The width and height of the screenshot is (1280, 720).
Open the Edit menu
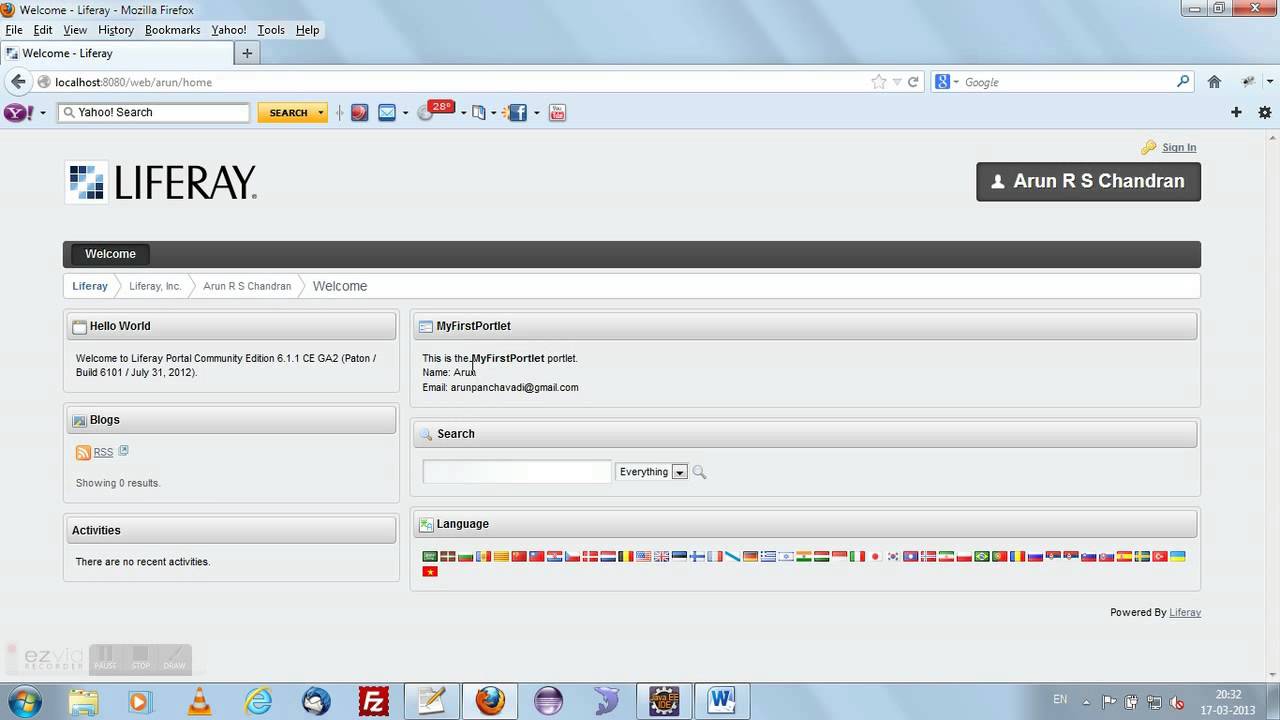tap(42, 30)
